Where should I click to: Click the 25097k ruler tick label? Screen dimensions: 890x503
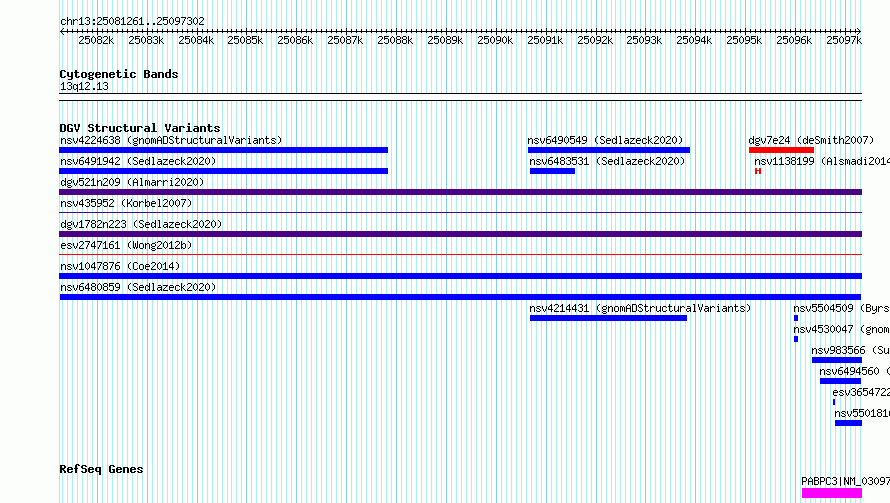pyautogui.click(x=844, y=40)
